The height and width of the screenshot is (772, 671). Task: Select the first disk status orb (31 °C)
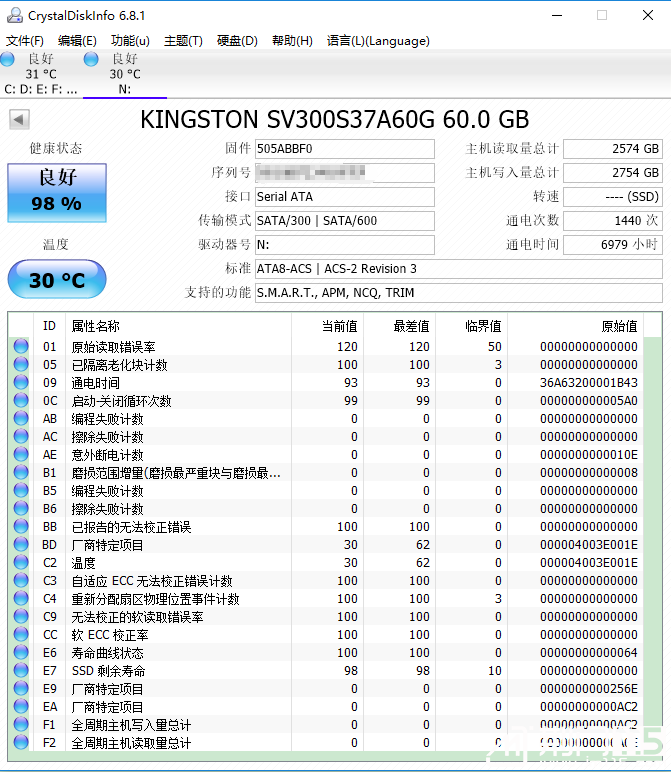[x=9, y=59]
